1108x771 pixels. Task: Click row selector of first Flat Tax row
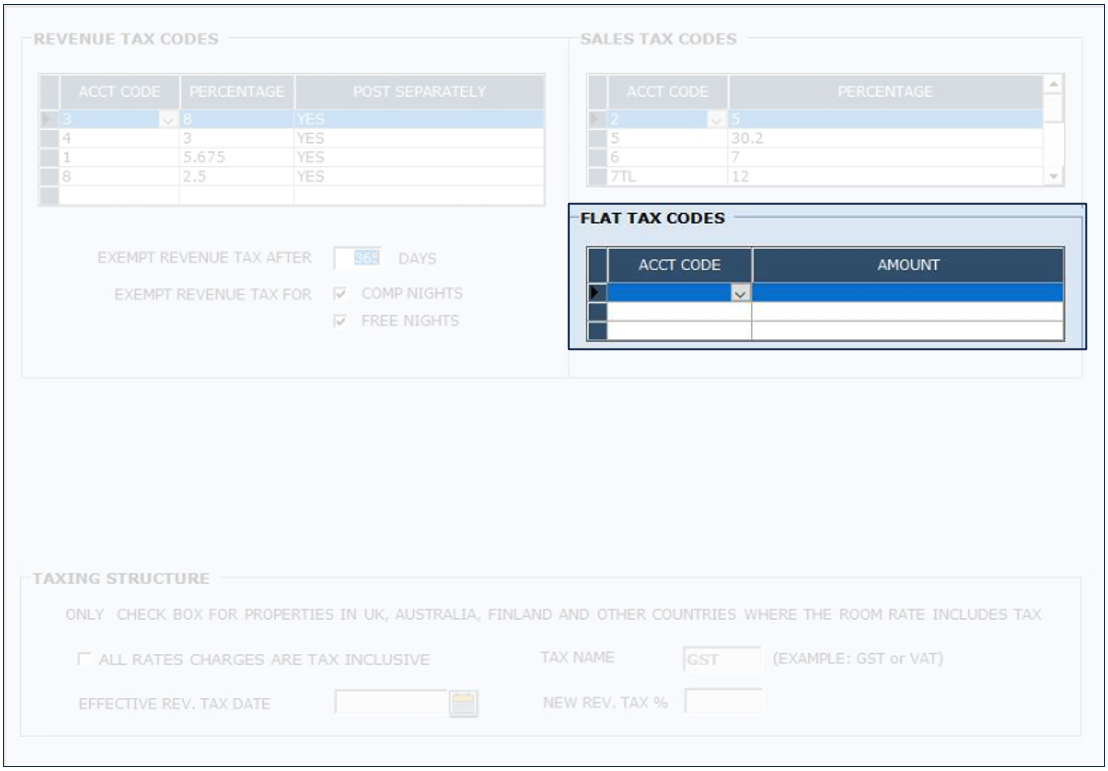point(598,293)
